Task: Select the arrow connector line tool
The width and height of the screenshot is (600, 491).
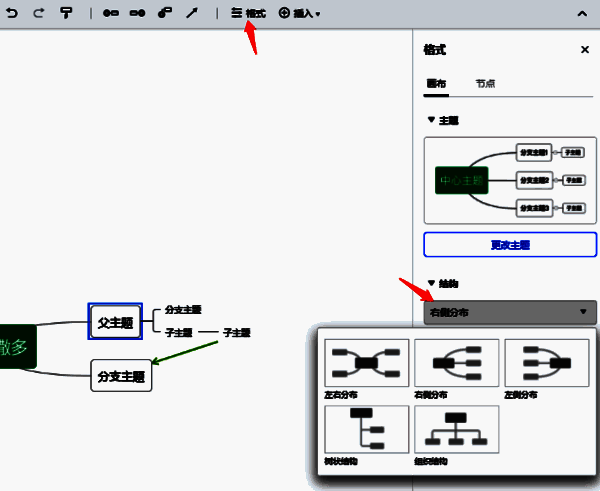Action: point(192,13)
